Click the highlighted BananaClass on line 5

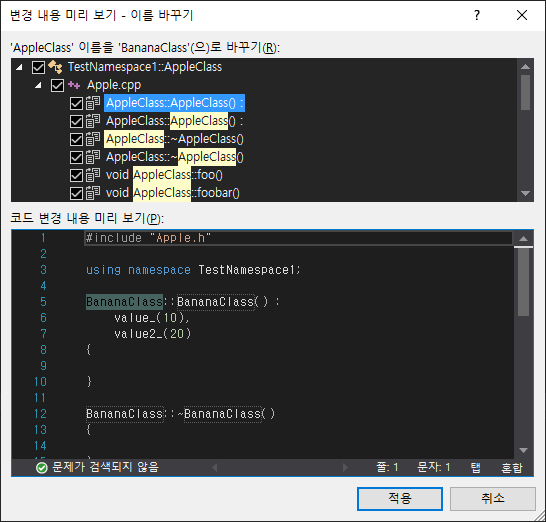click(x=124, y=302)
